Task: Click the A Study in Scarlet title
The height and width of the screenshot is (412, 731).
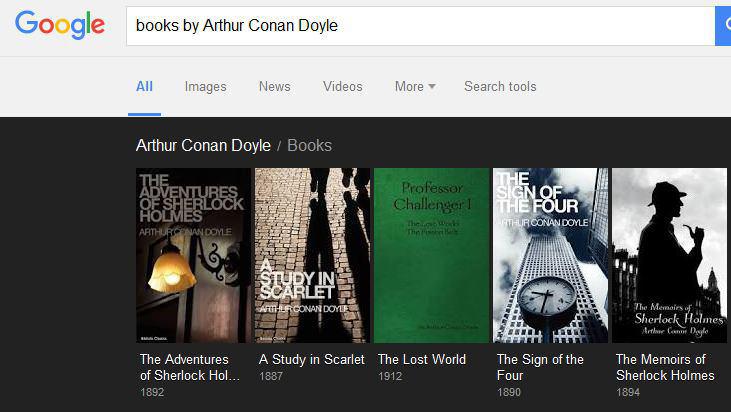Action: [x=312, y=359]
